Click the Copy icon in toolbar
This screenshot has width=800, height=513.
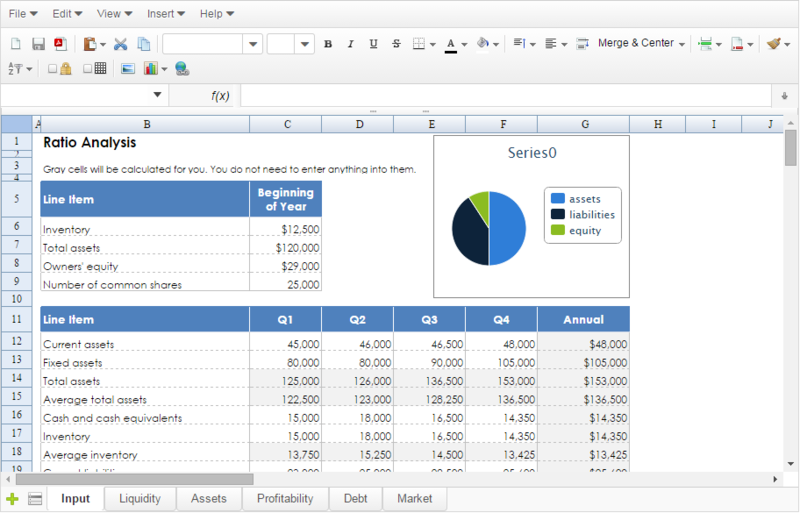point(144,44)
